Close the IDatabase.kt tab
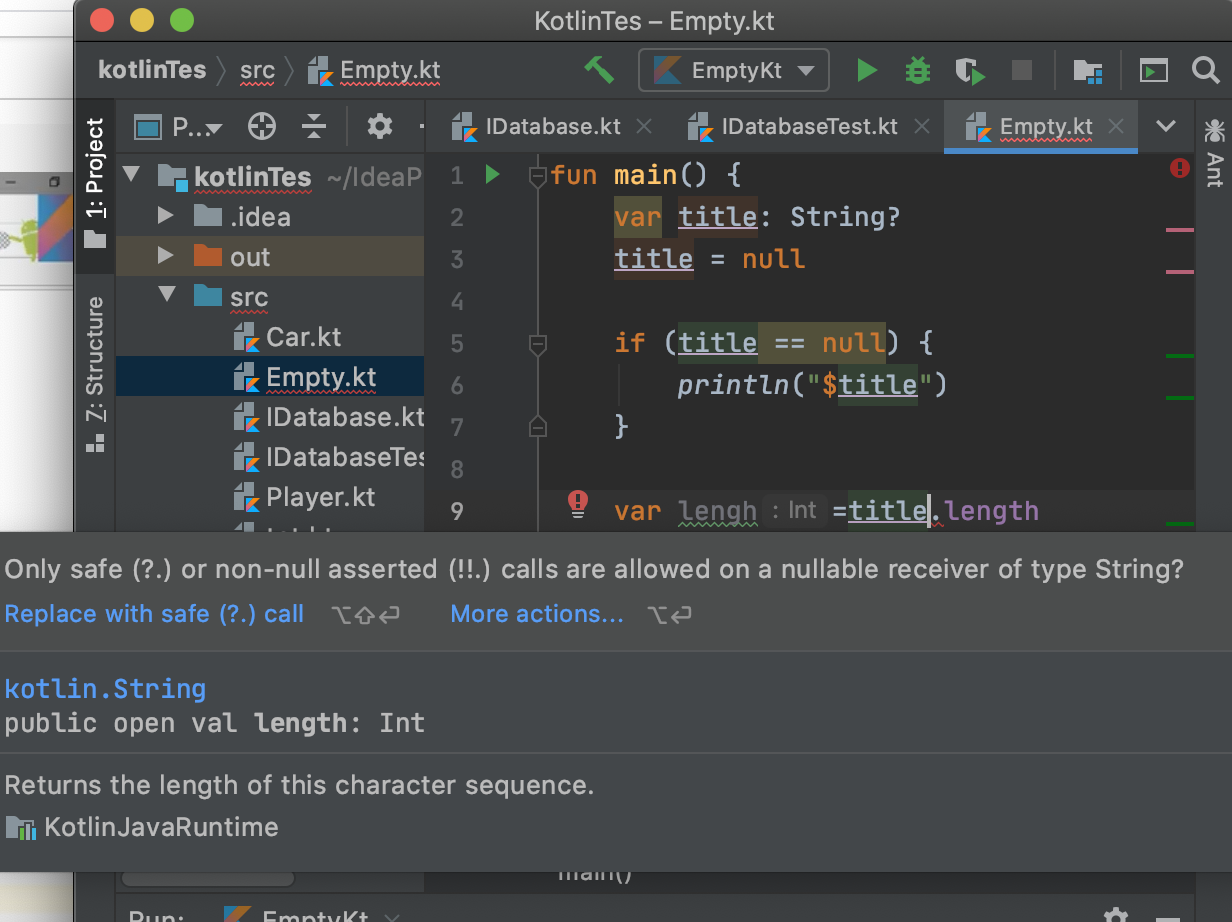 tap(644, 127)
